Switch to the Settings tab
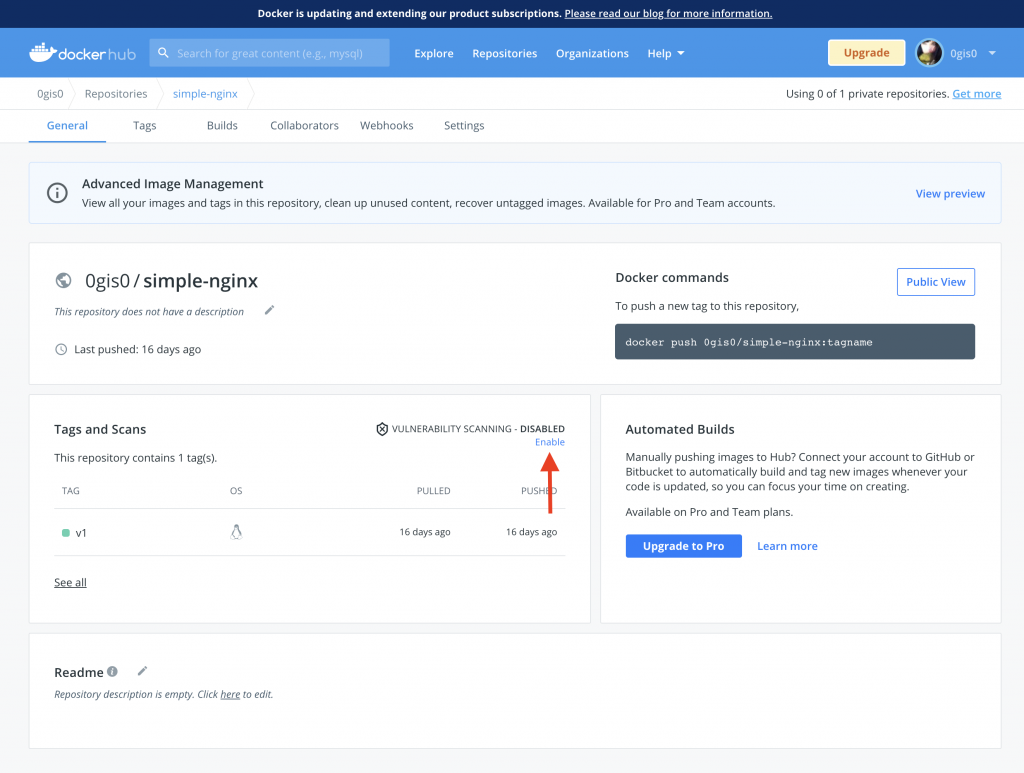 [x=464, y=125]
